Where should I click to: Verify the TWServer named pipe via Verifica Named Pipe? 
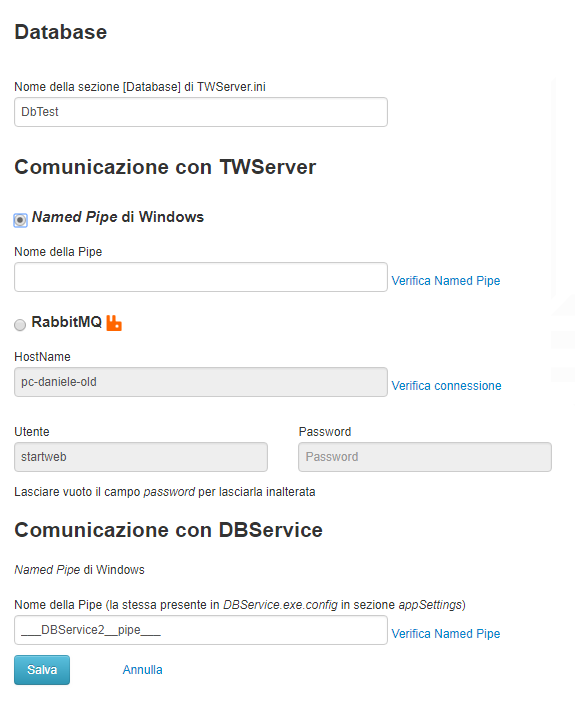pos(446,280)
